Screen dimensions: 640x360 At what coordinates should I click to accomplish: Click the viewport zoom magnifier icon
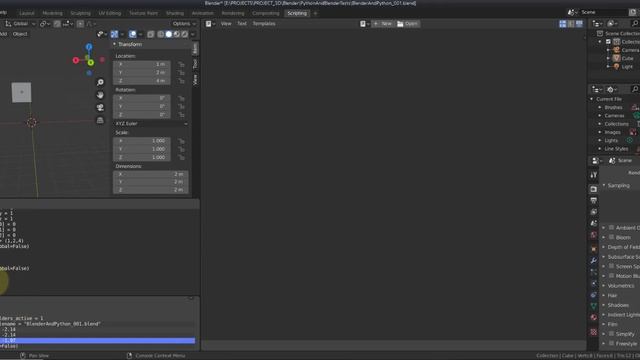point(100,82)
